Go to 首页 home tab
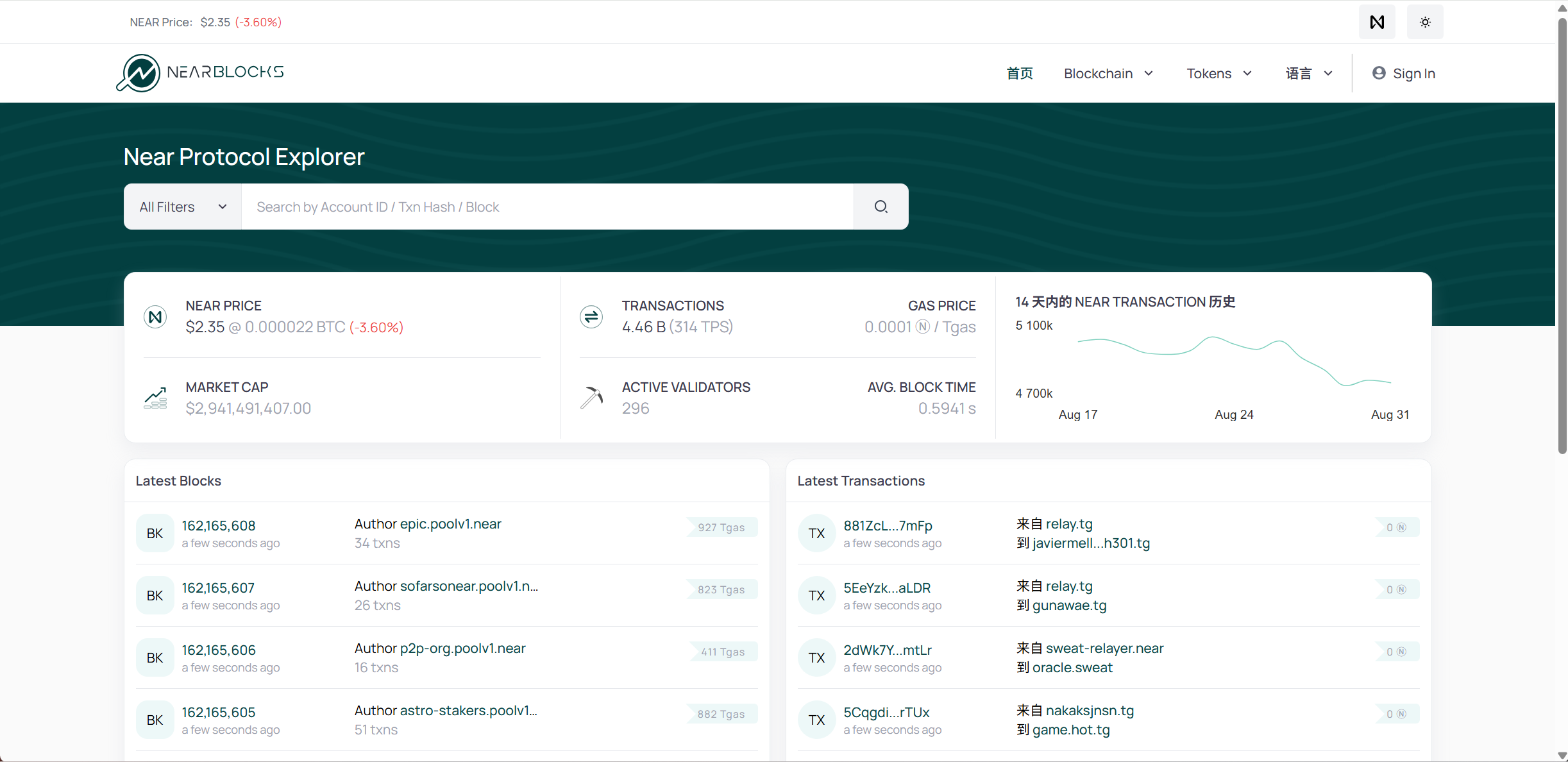The width and height of the screenshot is (1568, 762). click(x=1020, y=73)
